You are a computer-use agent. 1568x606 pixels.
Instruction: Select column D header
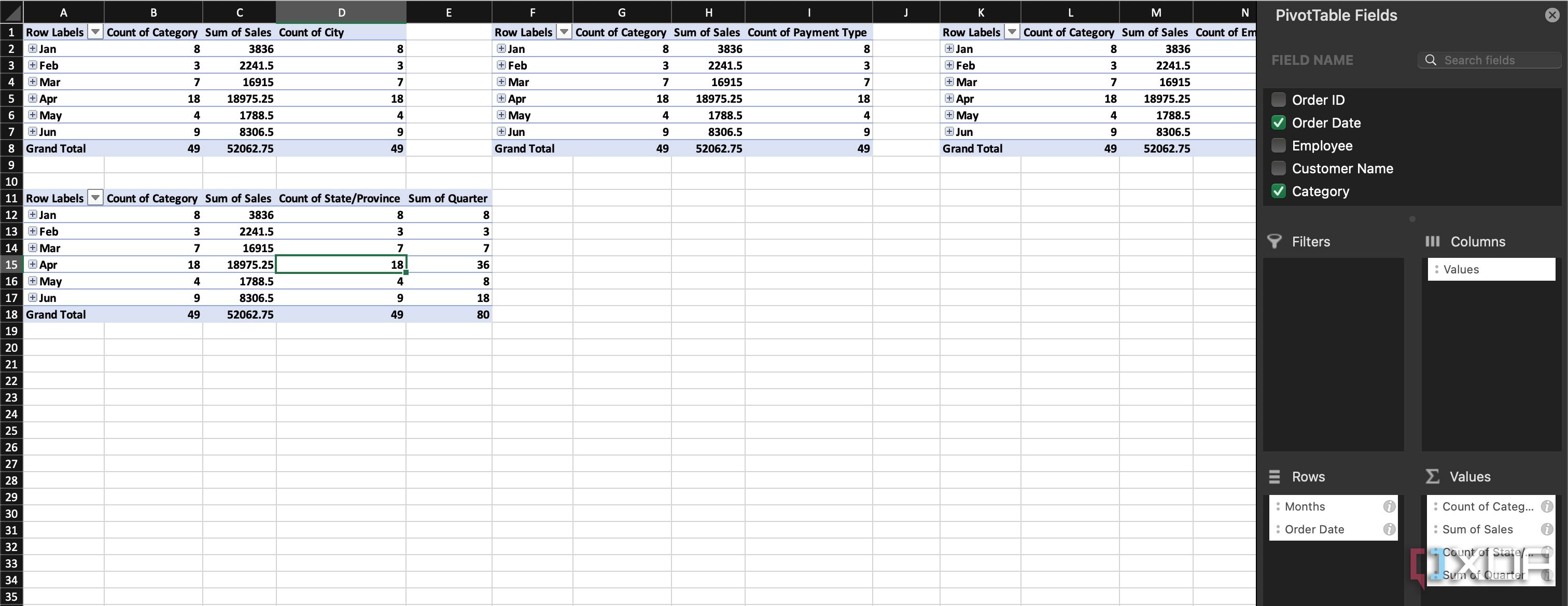[x=341, y=12]
